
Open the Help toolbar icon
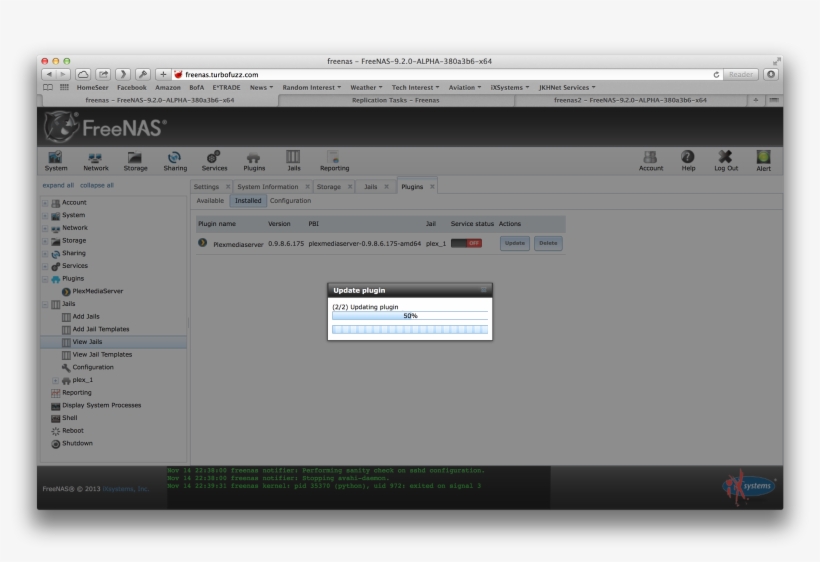click(x=688, y=161)
